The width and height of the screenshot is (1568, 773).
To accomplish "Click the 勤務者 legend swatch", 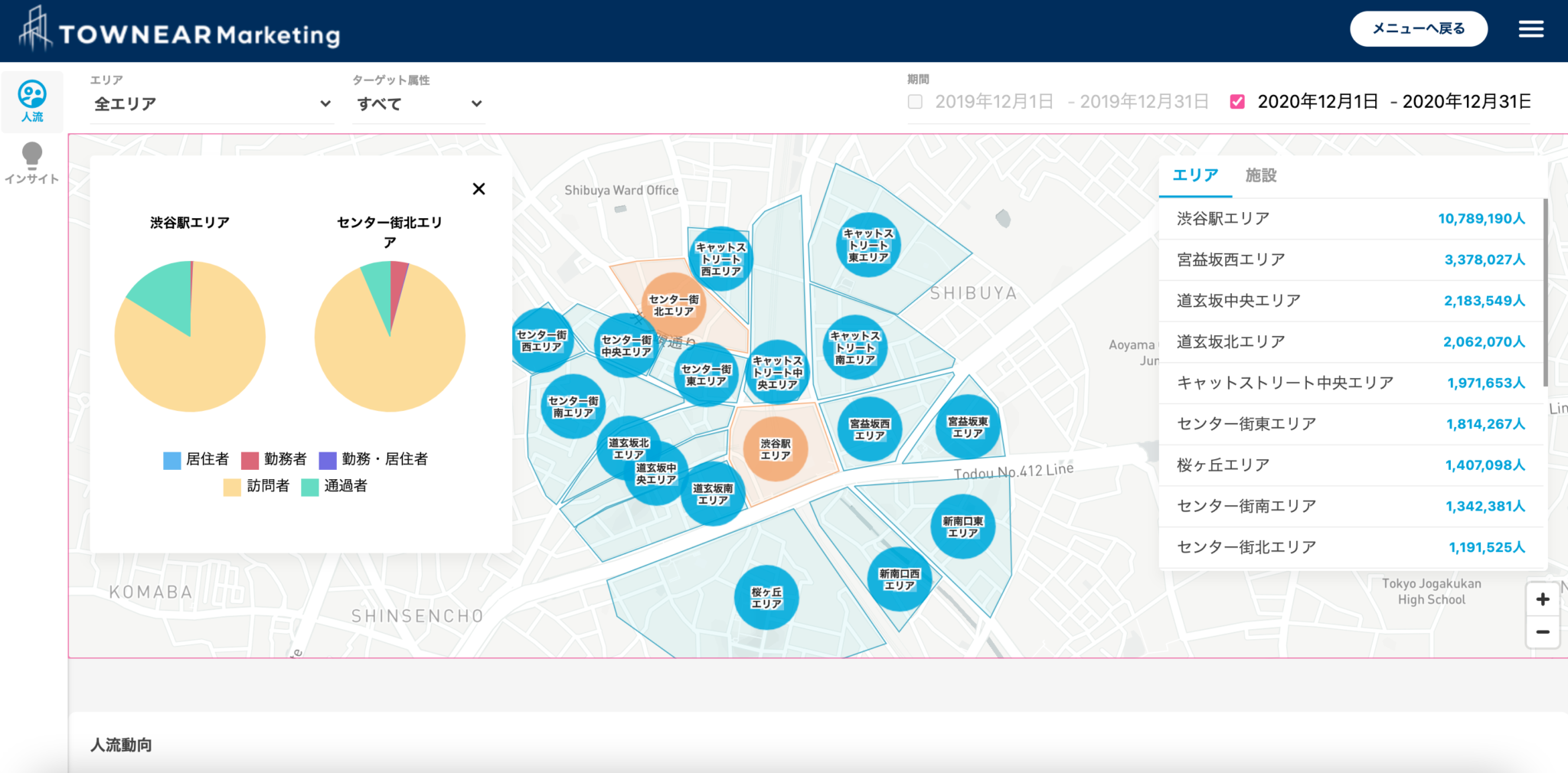I will [x=250, y=460].
